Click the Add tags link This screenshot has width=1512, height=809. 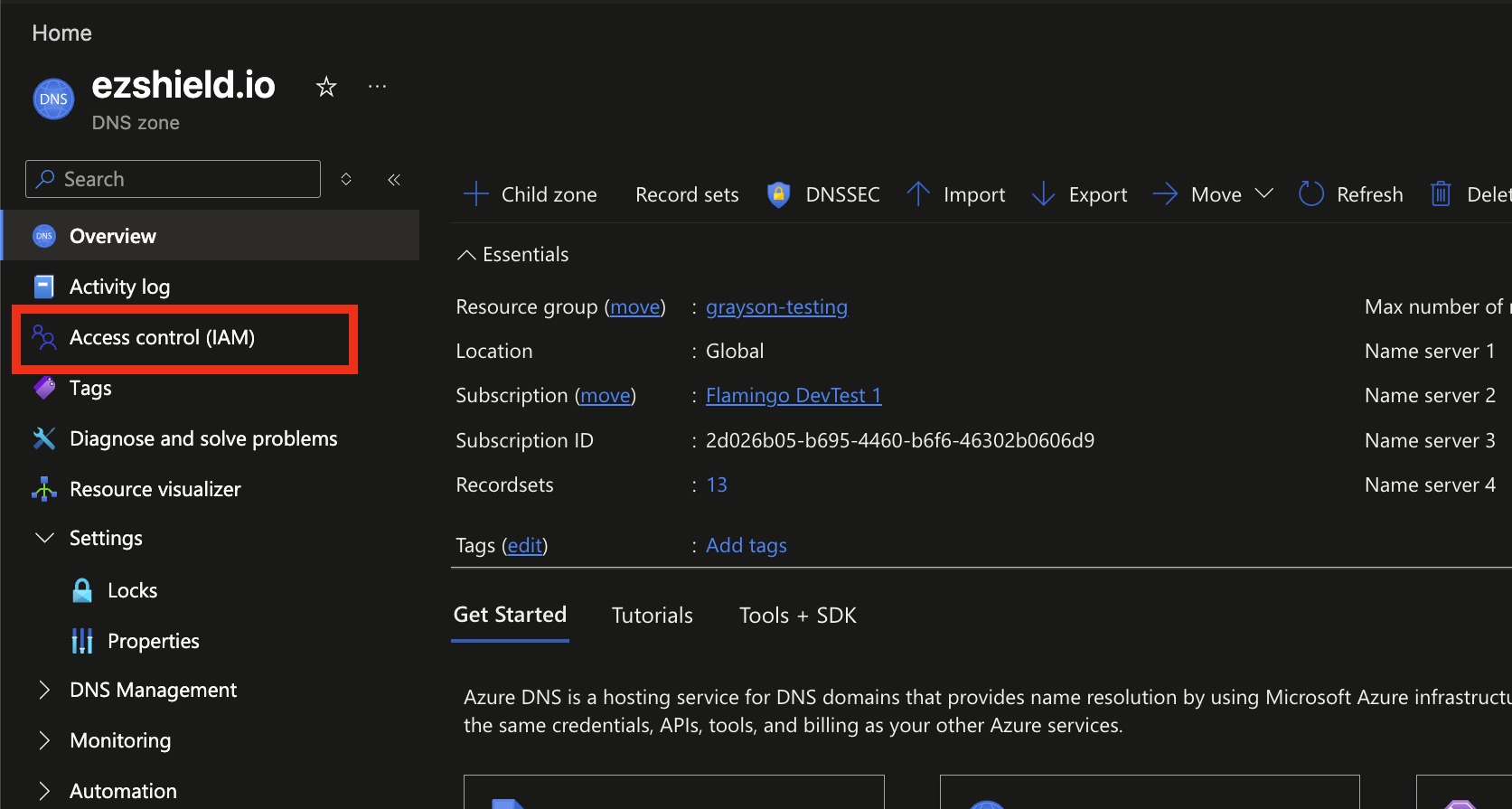(746, 546)
